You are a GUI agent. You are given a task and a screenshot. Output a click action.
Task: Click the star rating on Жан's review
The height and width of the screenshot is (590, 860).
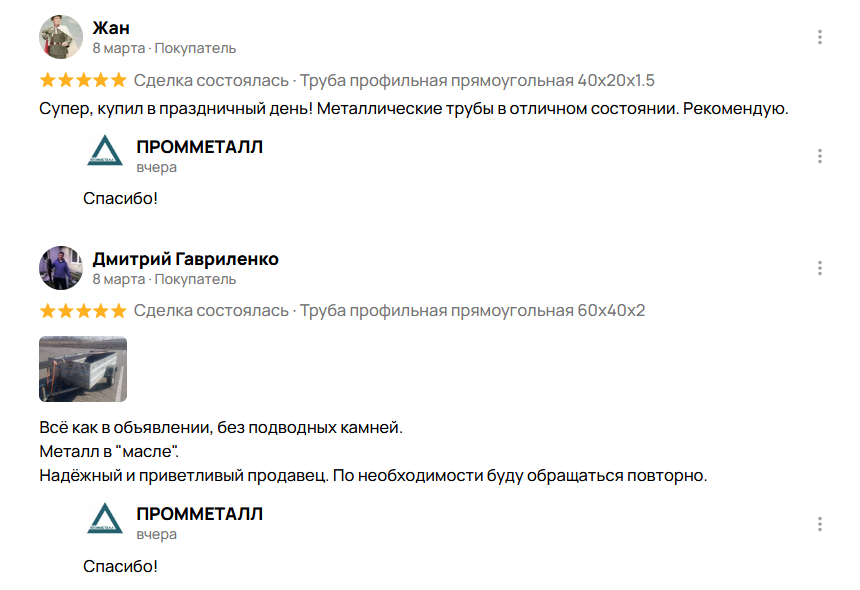pyautogui.click(x=82, y=80)
